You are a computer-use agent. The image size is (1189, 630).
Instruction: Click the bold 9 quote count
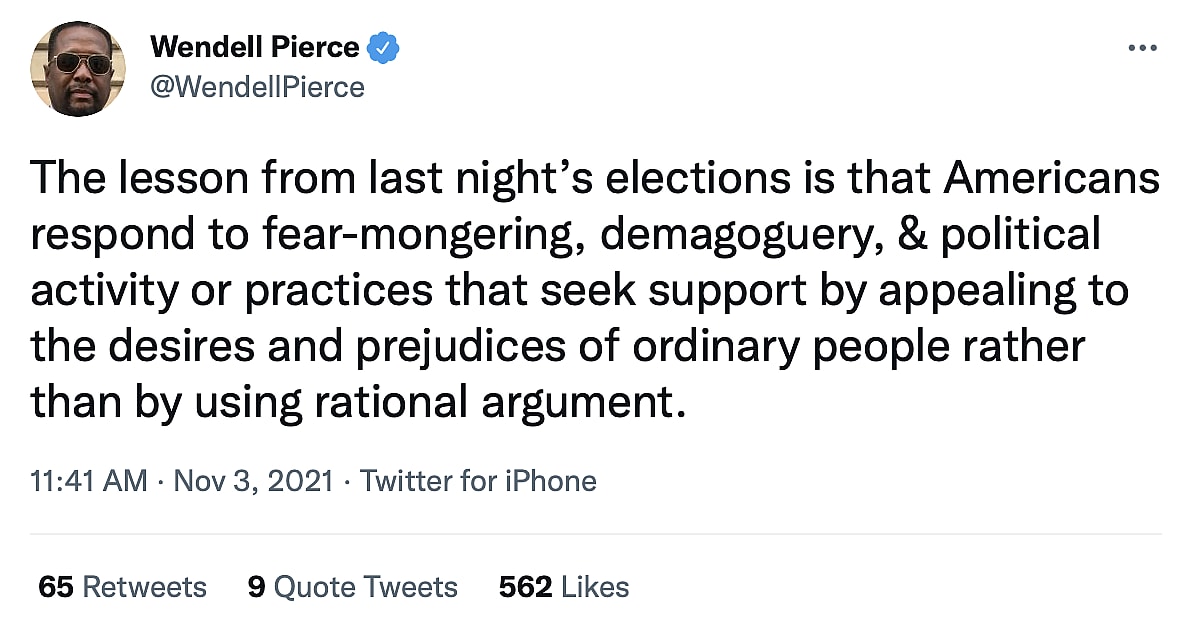(x=256, y=587)
